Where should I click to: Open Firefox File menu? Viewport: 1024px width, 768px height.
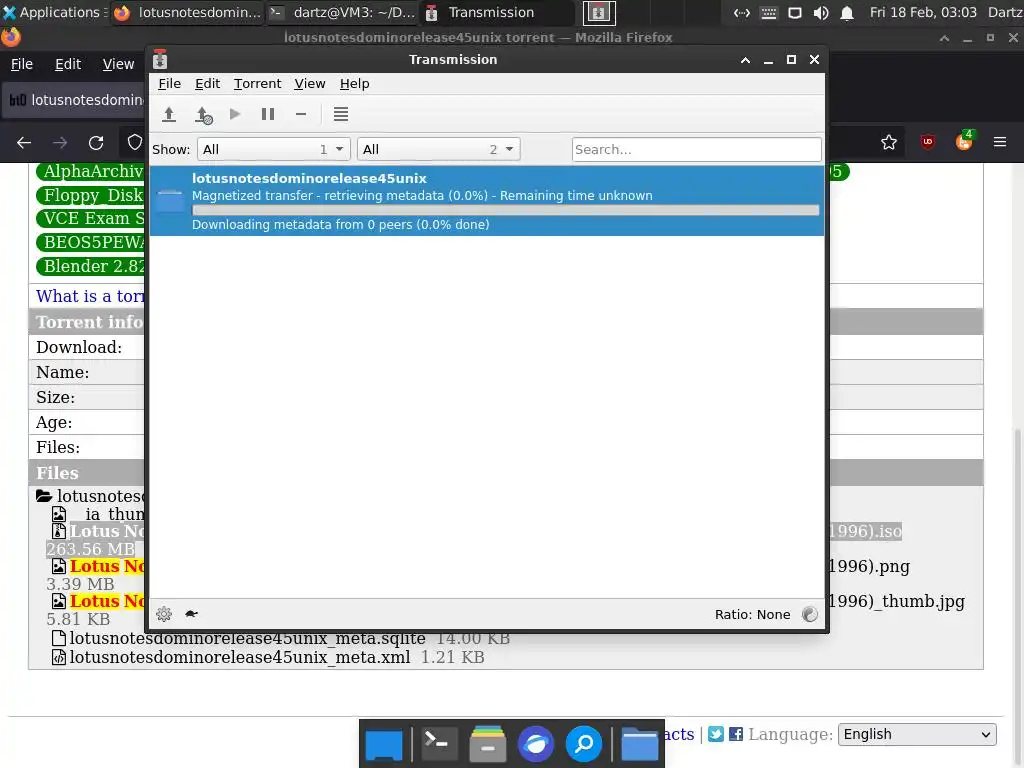click(22, 64)
